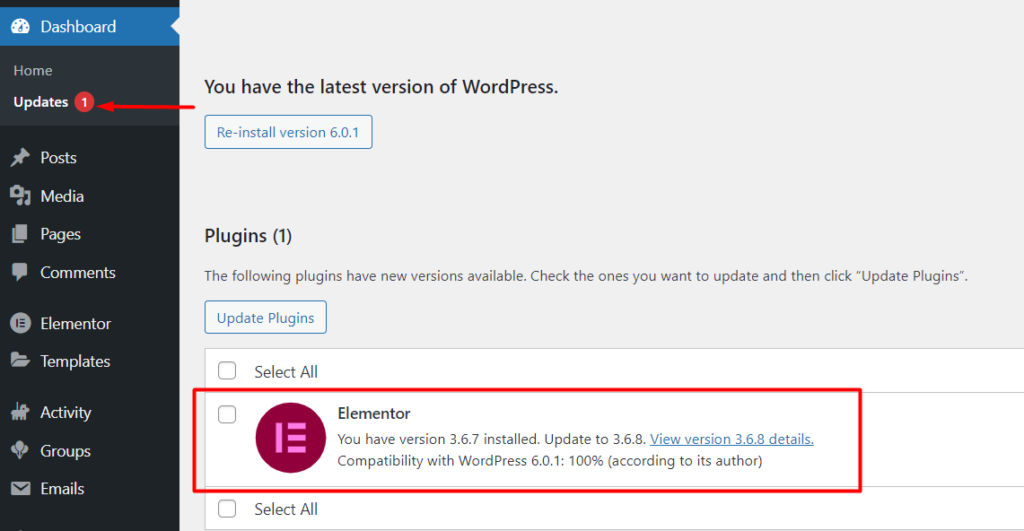Check the top Select All checkbox
1024x531 pixels.
(x=227, y=370)
